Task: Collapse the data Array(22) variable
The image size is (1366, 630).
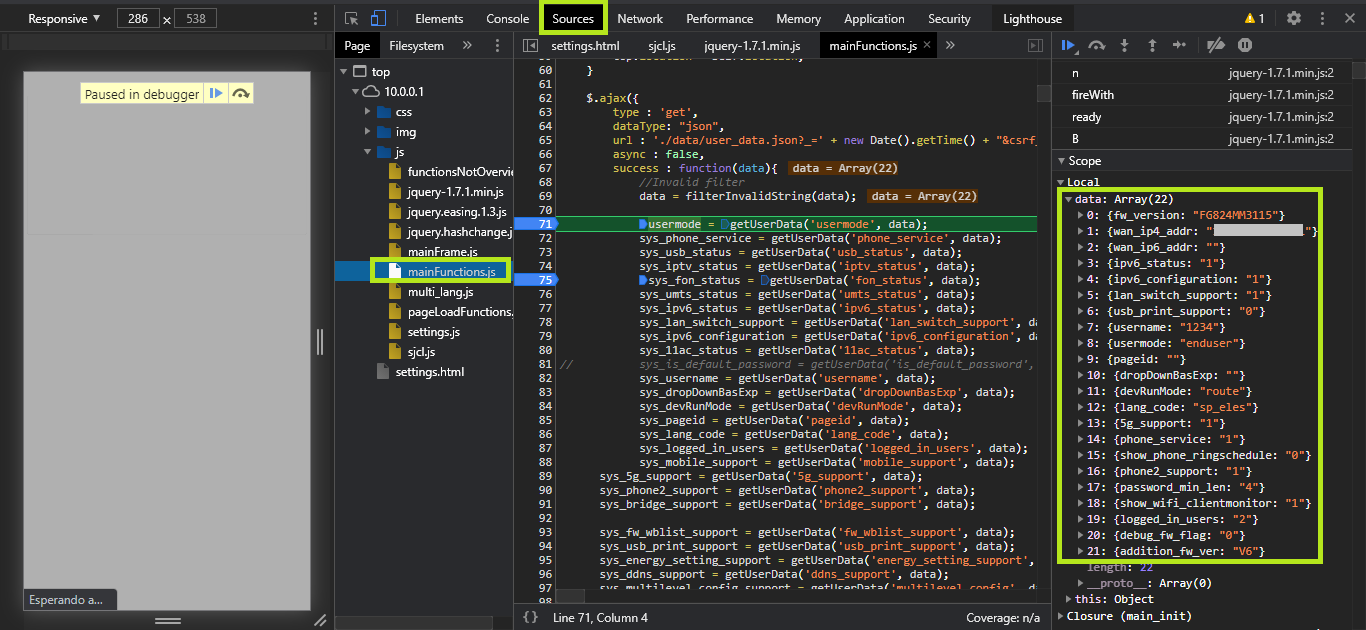Action: click(1070, 199)
